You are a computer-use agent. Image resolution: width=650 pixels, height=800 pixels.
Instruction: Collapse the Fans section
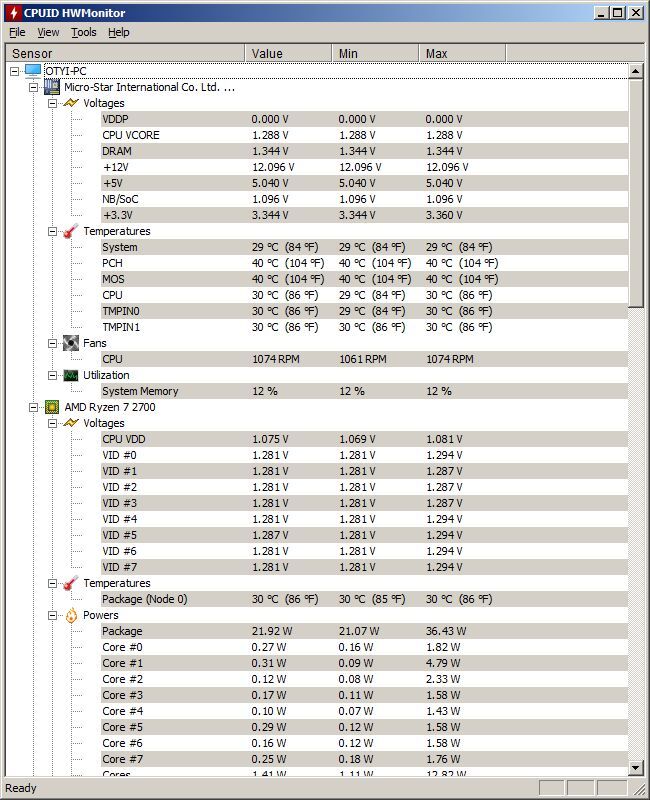pos(52,343)
